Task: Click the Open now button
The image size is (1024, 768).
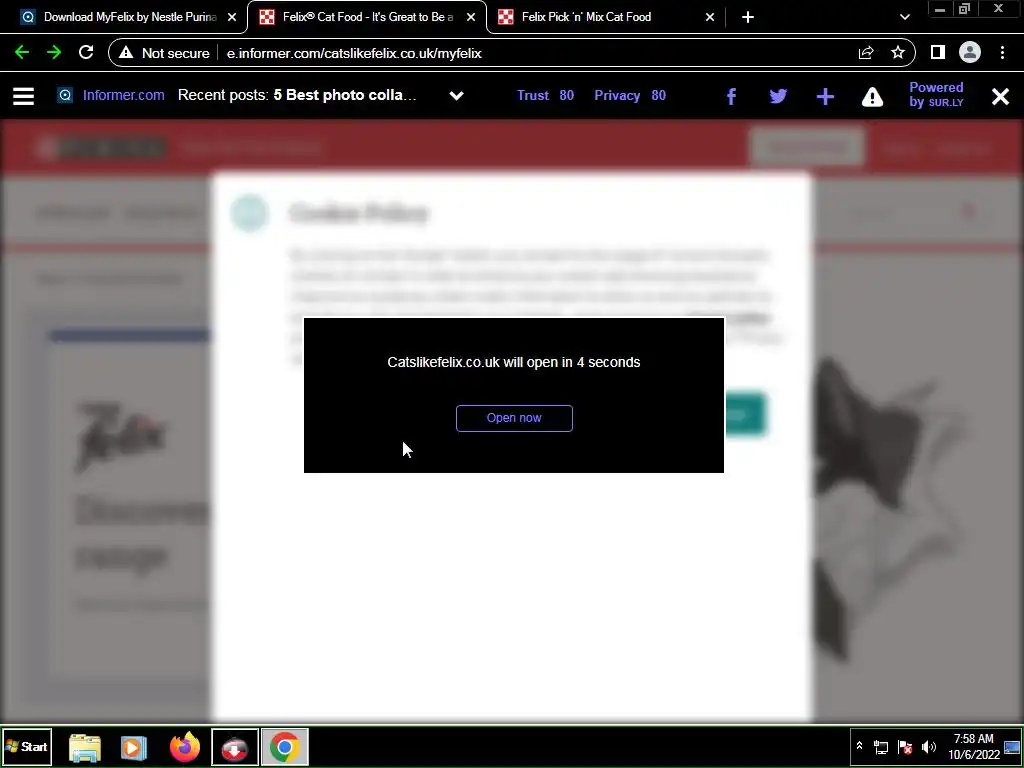Action: pos(514,418)
